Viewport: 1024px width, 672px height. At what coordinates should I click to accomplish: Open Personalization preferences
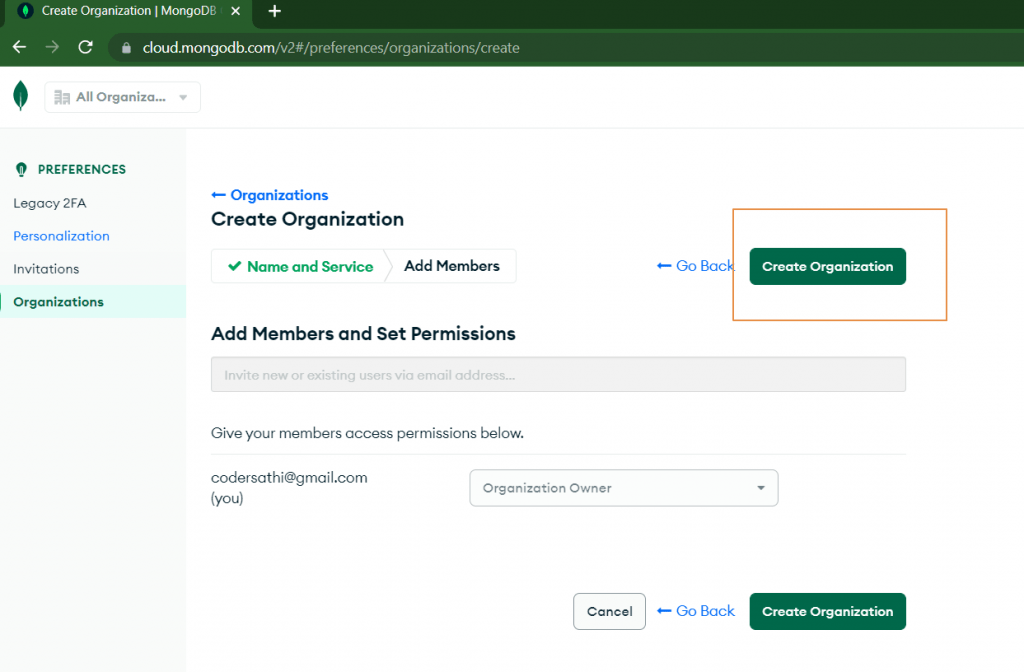point(61,236)
